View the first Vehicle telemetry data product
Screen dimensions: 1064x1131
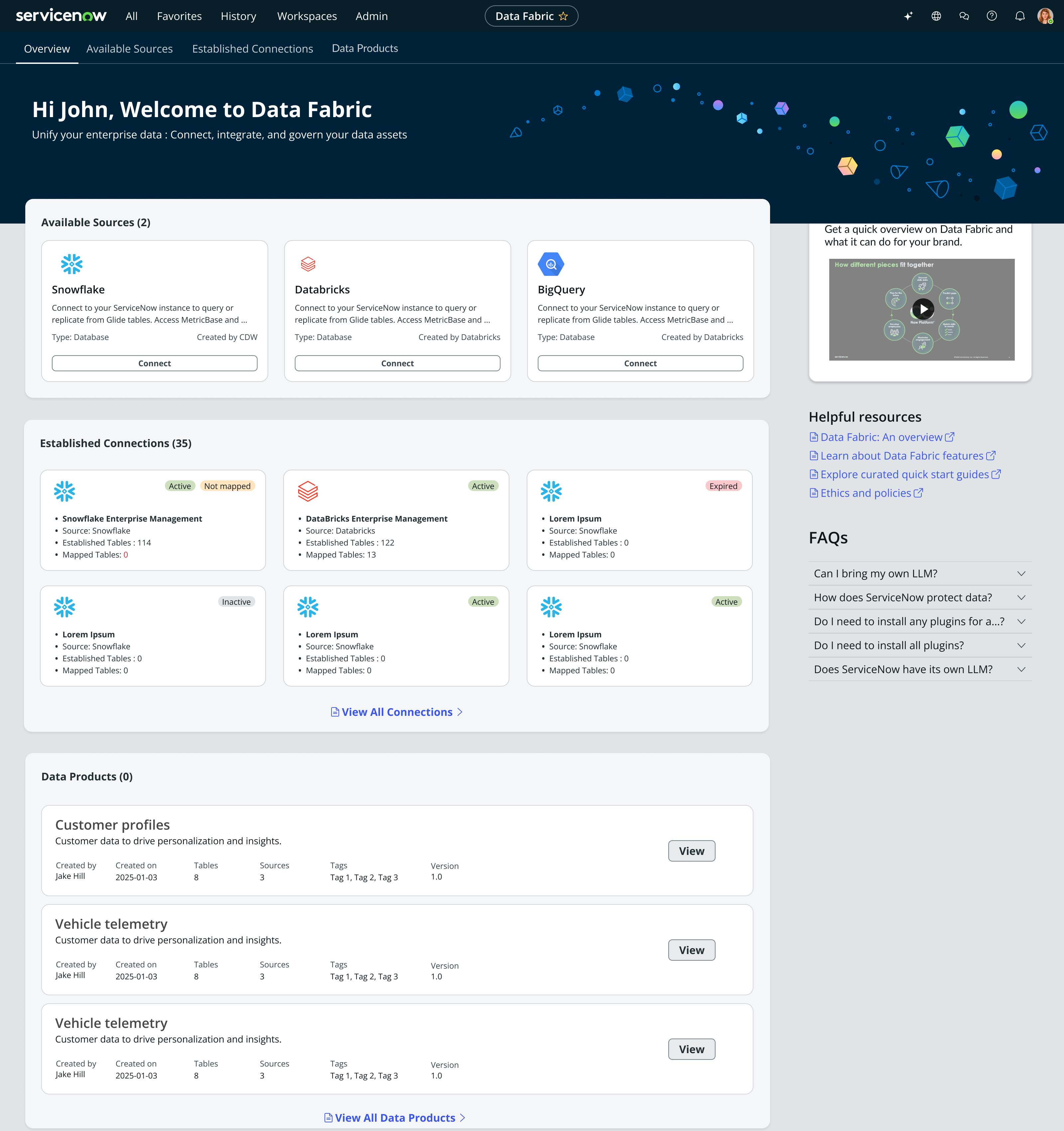click(692, 950)
